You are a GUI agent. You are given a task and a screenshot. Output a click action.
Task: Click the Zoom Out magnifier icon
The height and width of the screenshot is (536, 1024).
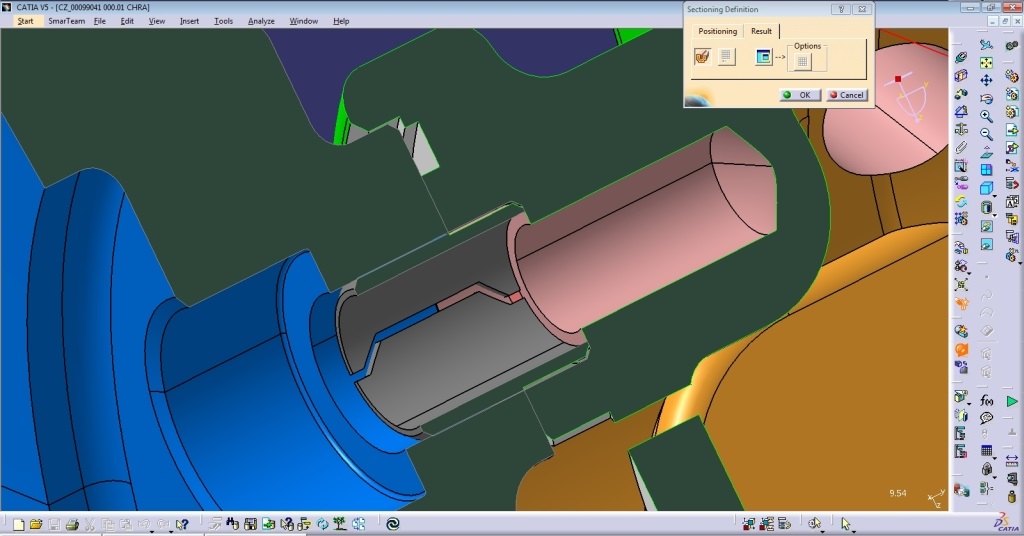pyautogui.click(x=986, y=134)
